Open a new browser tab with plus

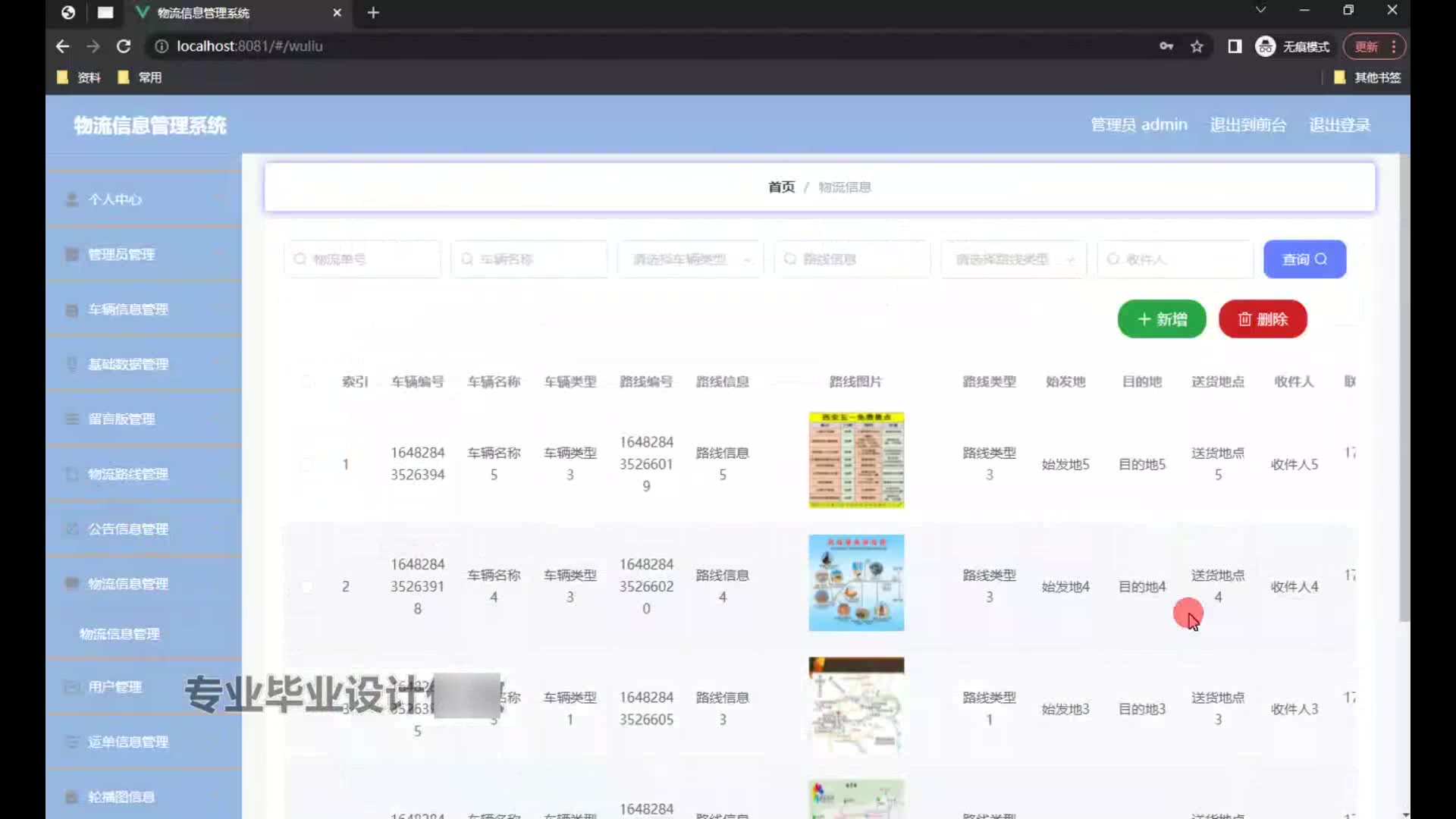coord(373,12)
